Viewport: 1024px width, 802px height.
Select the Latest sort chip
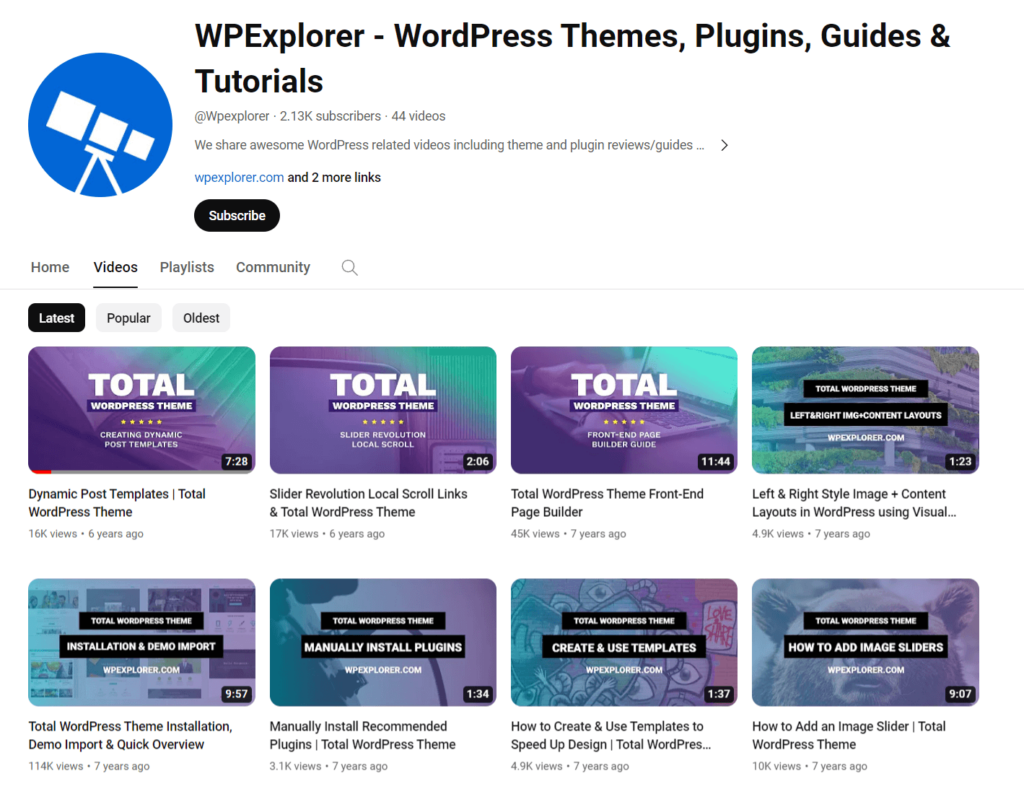click(x=56, y=318)
